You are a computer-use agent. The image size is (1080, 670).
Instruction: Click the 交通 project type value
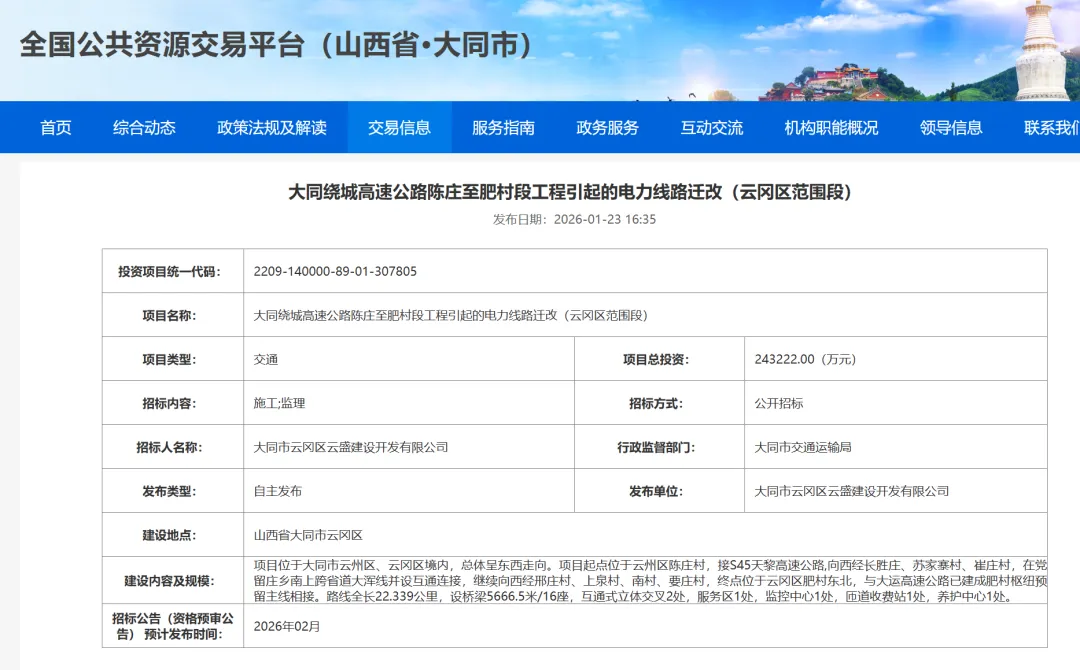click(266, 359)
